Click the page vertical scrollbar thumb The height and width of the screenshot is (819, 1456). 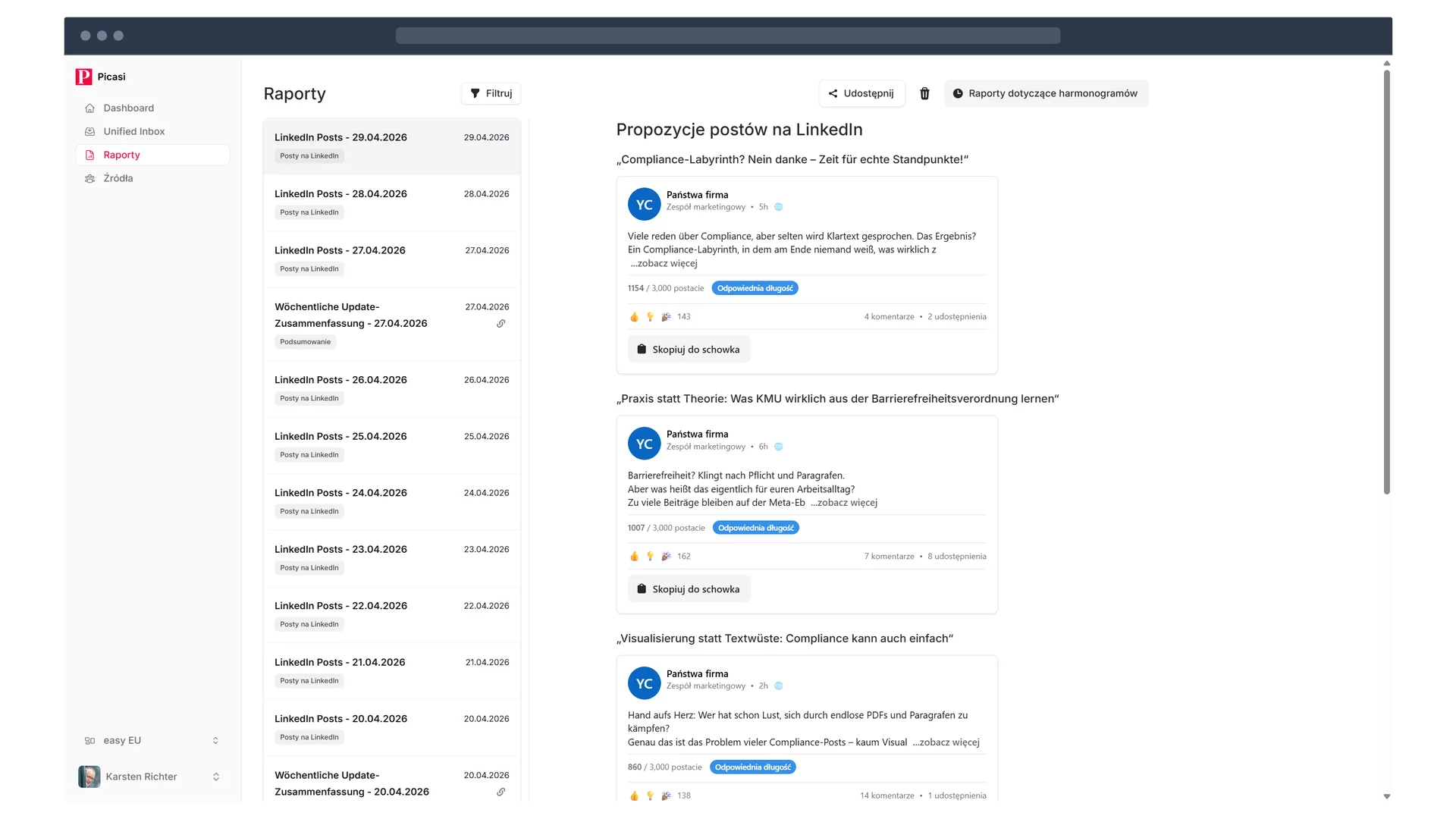click(1387, 282)
